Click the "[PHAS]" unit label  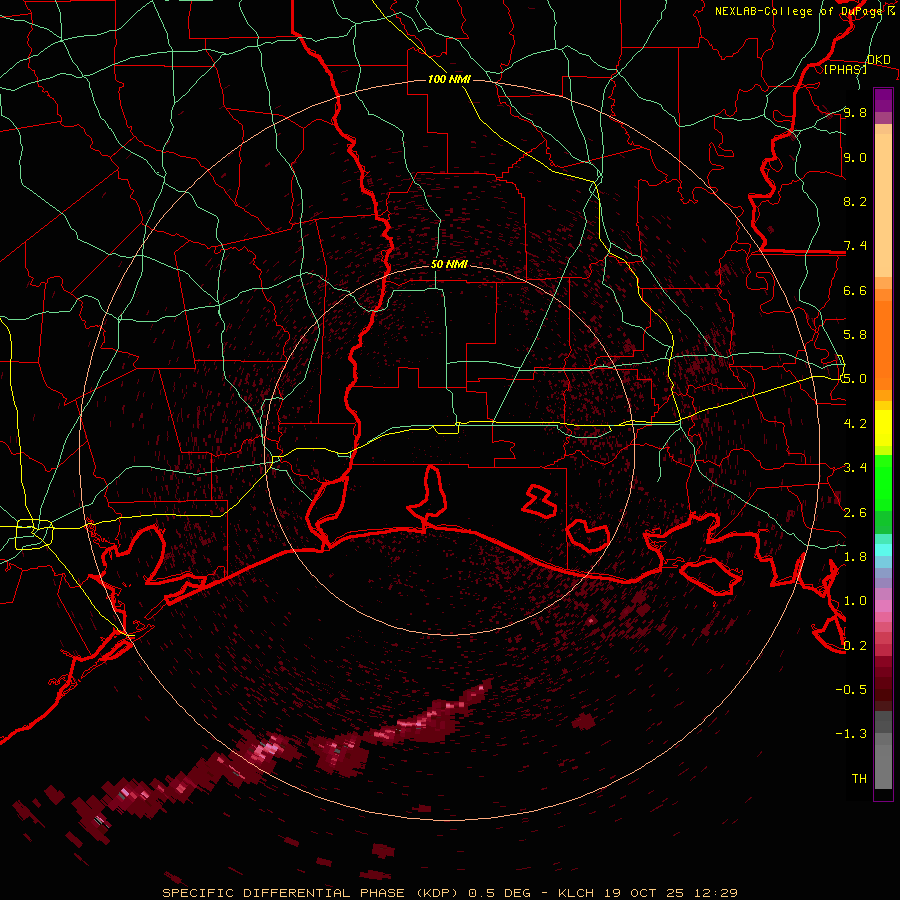[845, 69]
